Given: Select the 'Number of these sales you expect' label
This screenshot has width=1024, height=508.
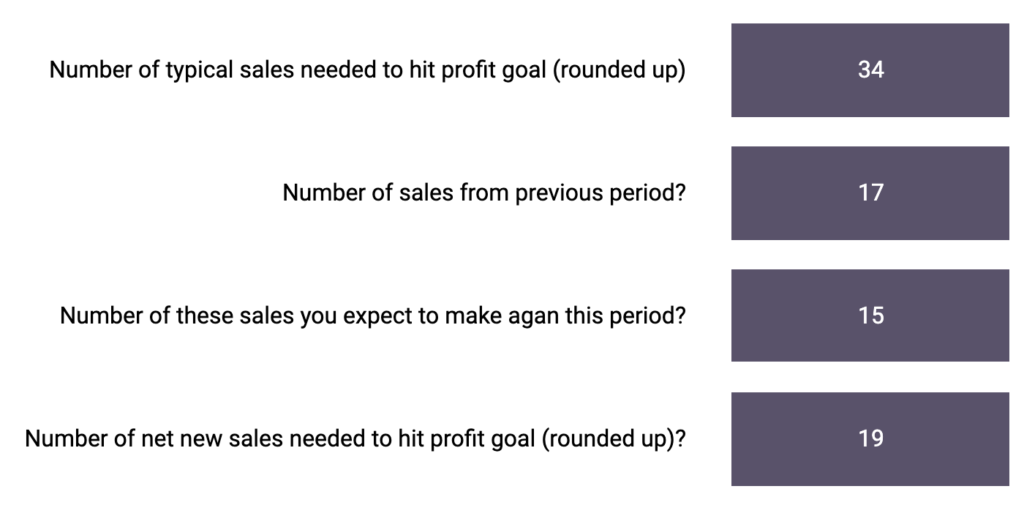Looking at the screenshot, I should (373, 316).
